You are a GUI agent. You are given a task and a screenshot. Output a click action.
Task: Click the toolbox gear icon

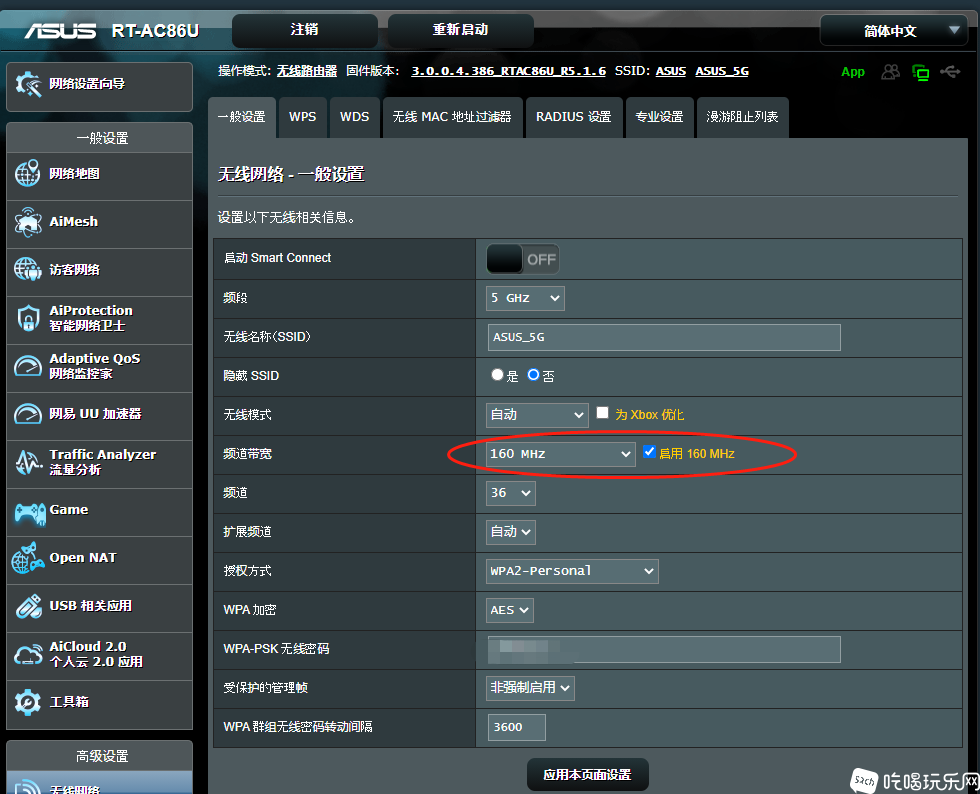coord(28,702)
